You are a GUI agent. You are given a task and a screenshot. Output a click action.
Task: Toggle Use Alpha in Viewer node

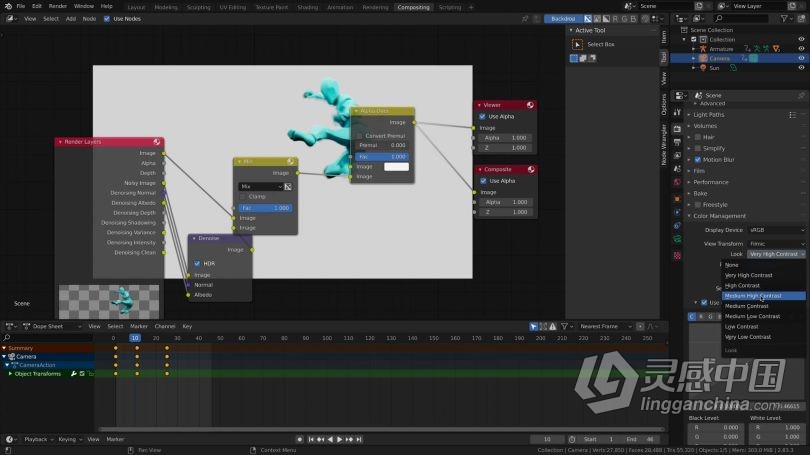[x=482, y=117]
